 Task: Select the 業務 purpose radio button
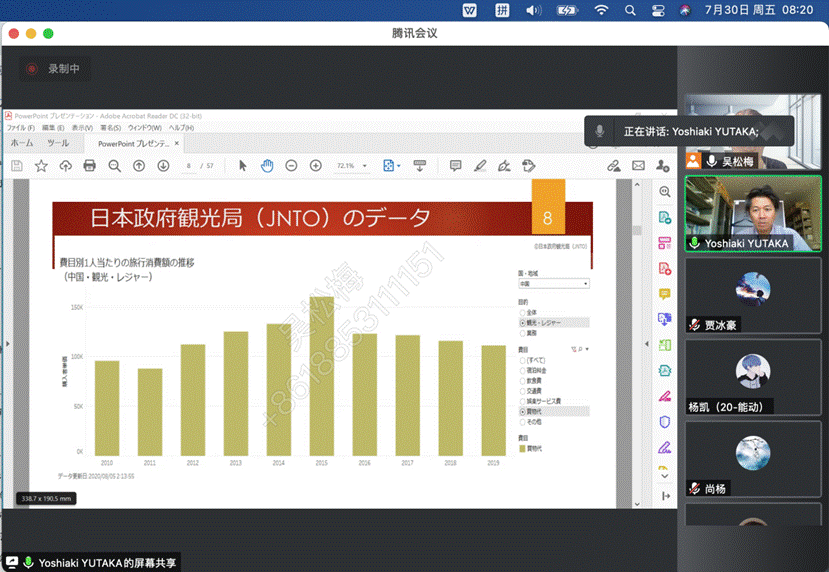522,332
